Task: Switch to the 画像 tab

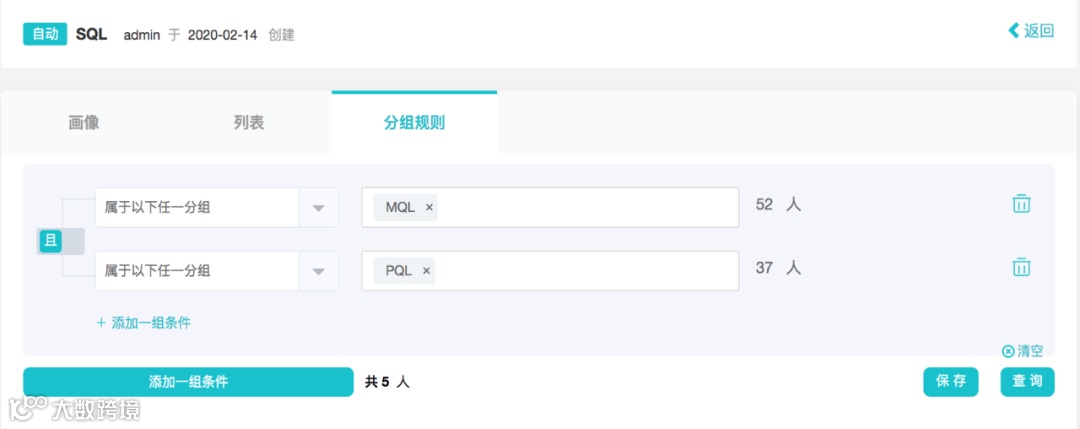Action: [x=84, y=123]
